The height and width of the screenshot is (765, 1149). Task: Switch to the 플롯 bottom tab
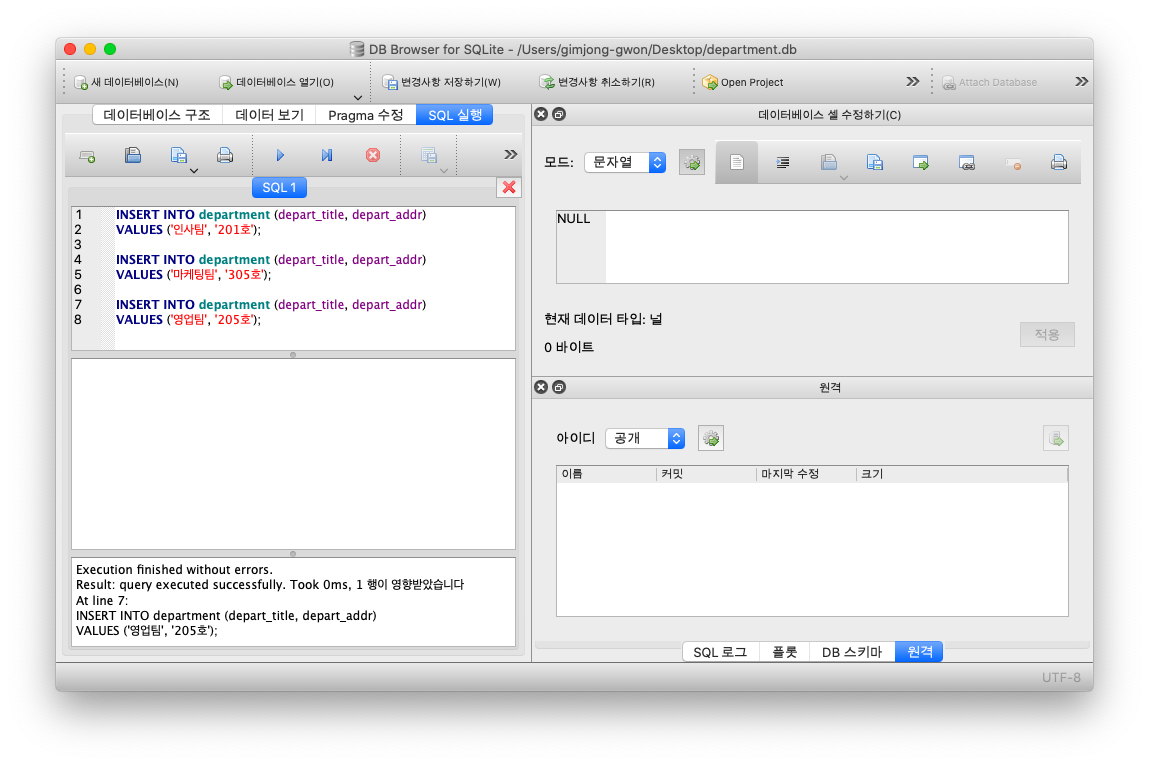pos(784,651)
